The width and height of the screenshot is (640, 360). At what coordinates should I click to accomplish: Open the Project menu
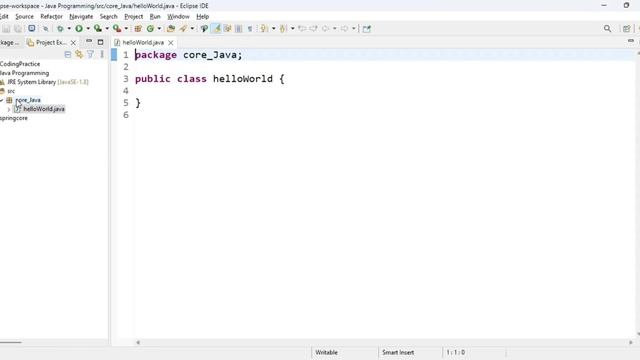[x=134, y=17]
